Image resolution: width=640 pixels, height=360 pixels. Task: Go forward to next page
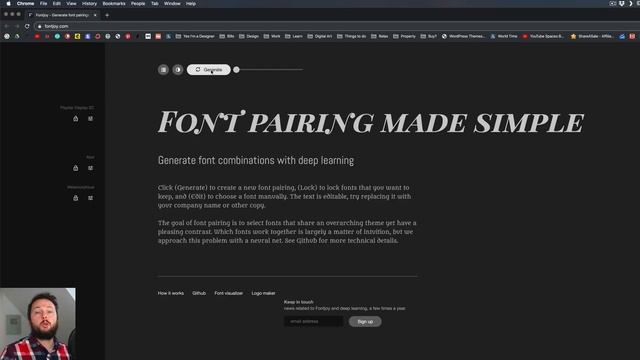tap(17, 26)
